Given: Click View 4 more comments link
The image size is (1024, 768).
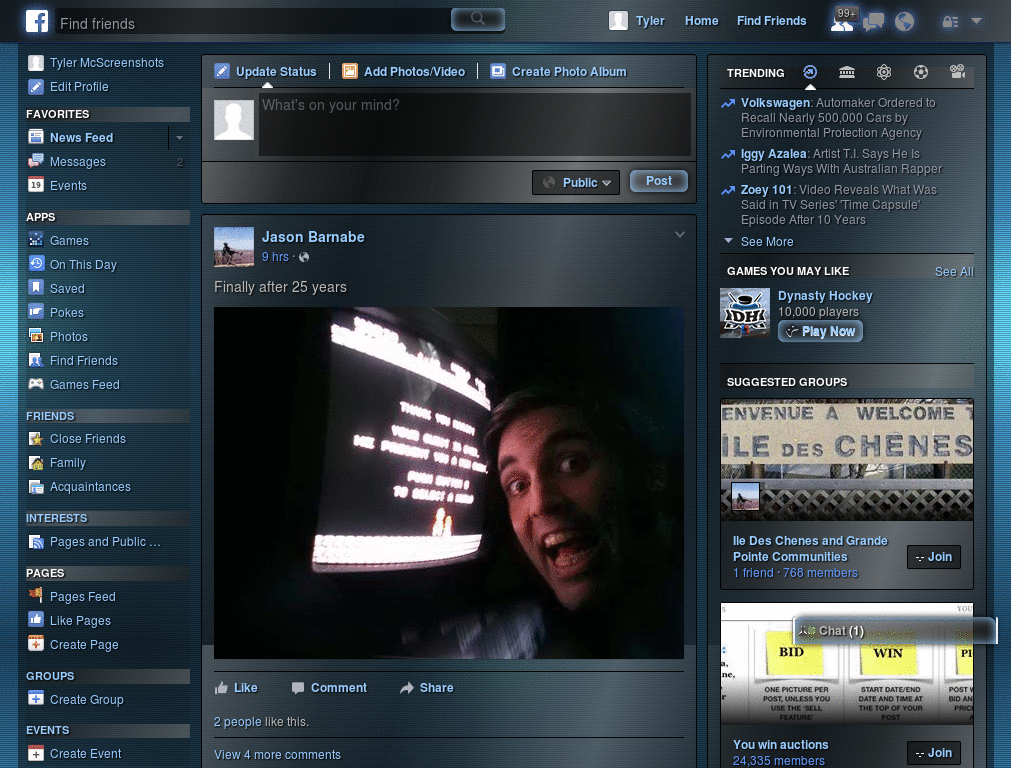Looking at the screenshot, I should (x=278, y=754).
